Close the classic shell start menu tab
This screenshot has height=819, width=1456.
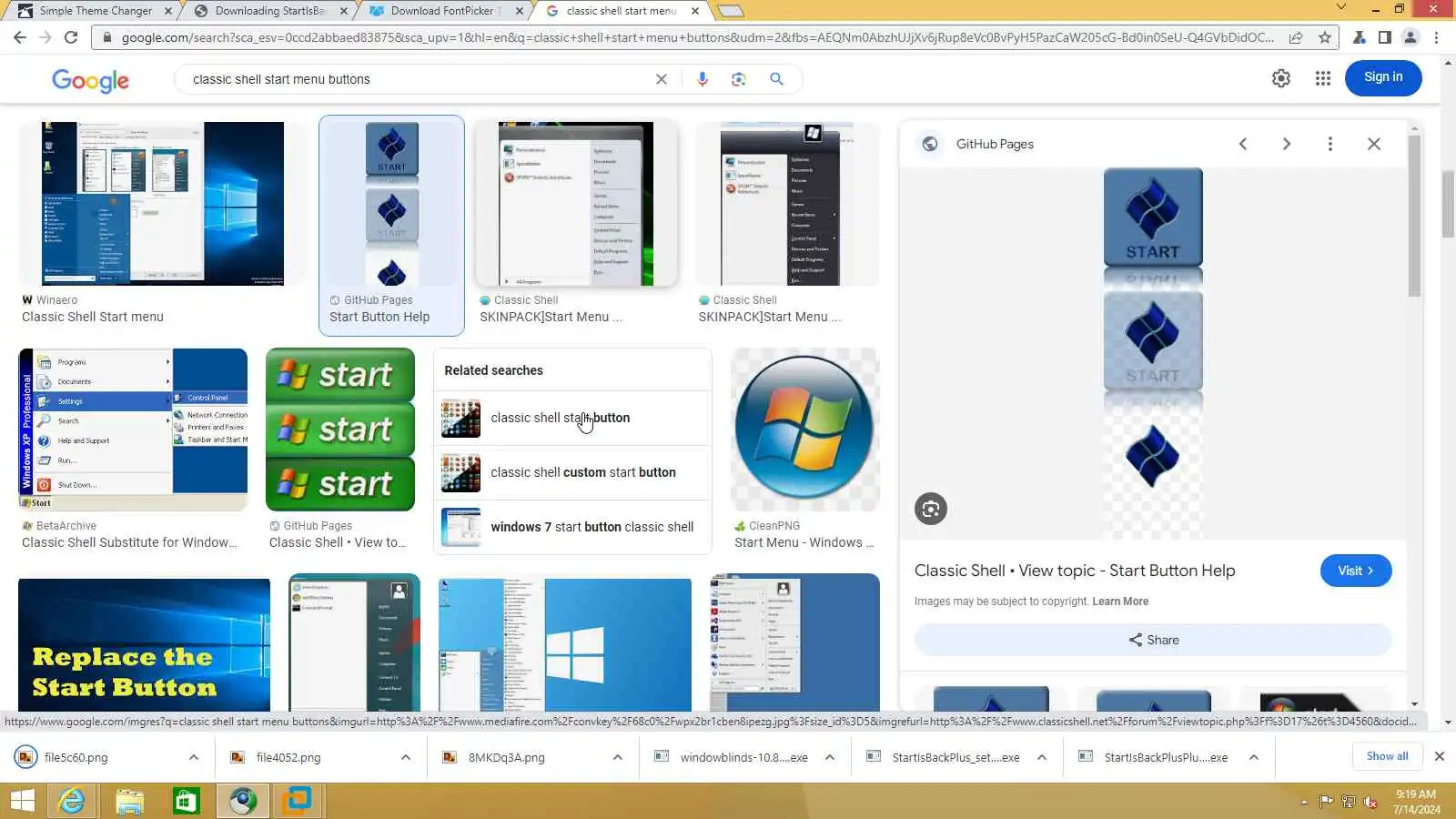(x=695, y=11)
